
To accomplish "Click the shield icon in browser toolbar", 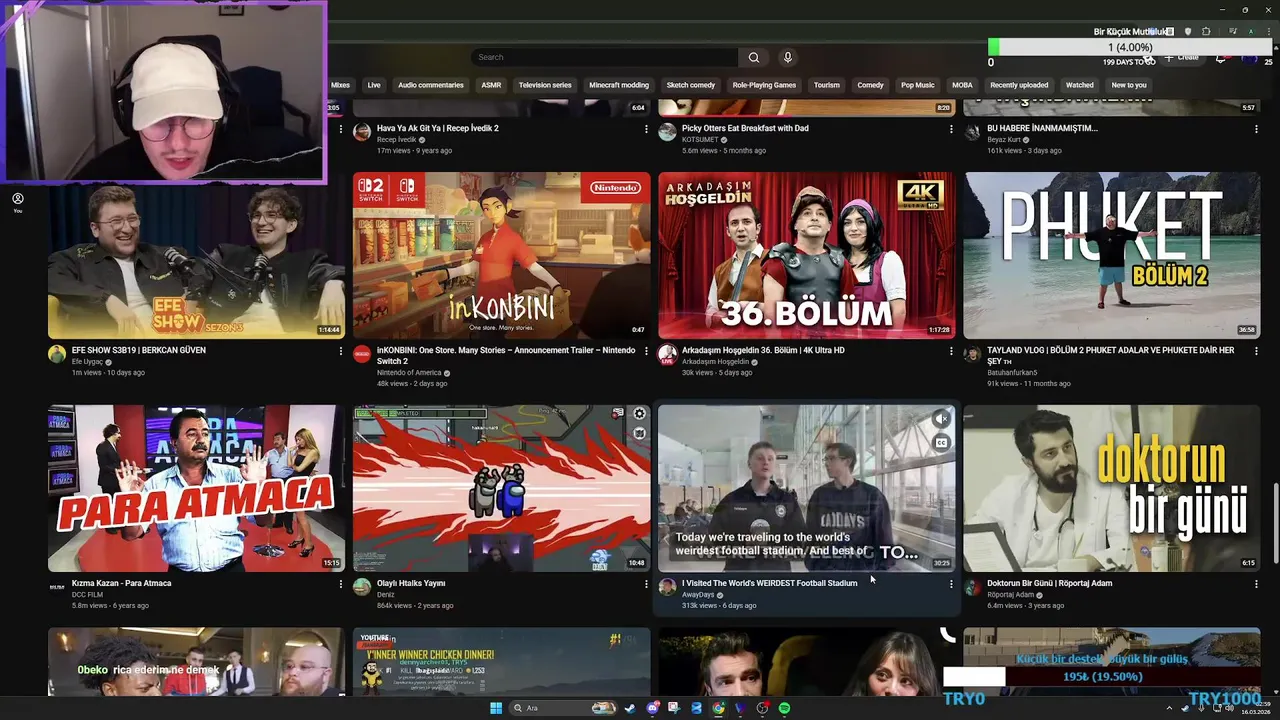I will [1188, 32].
